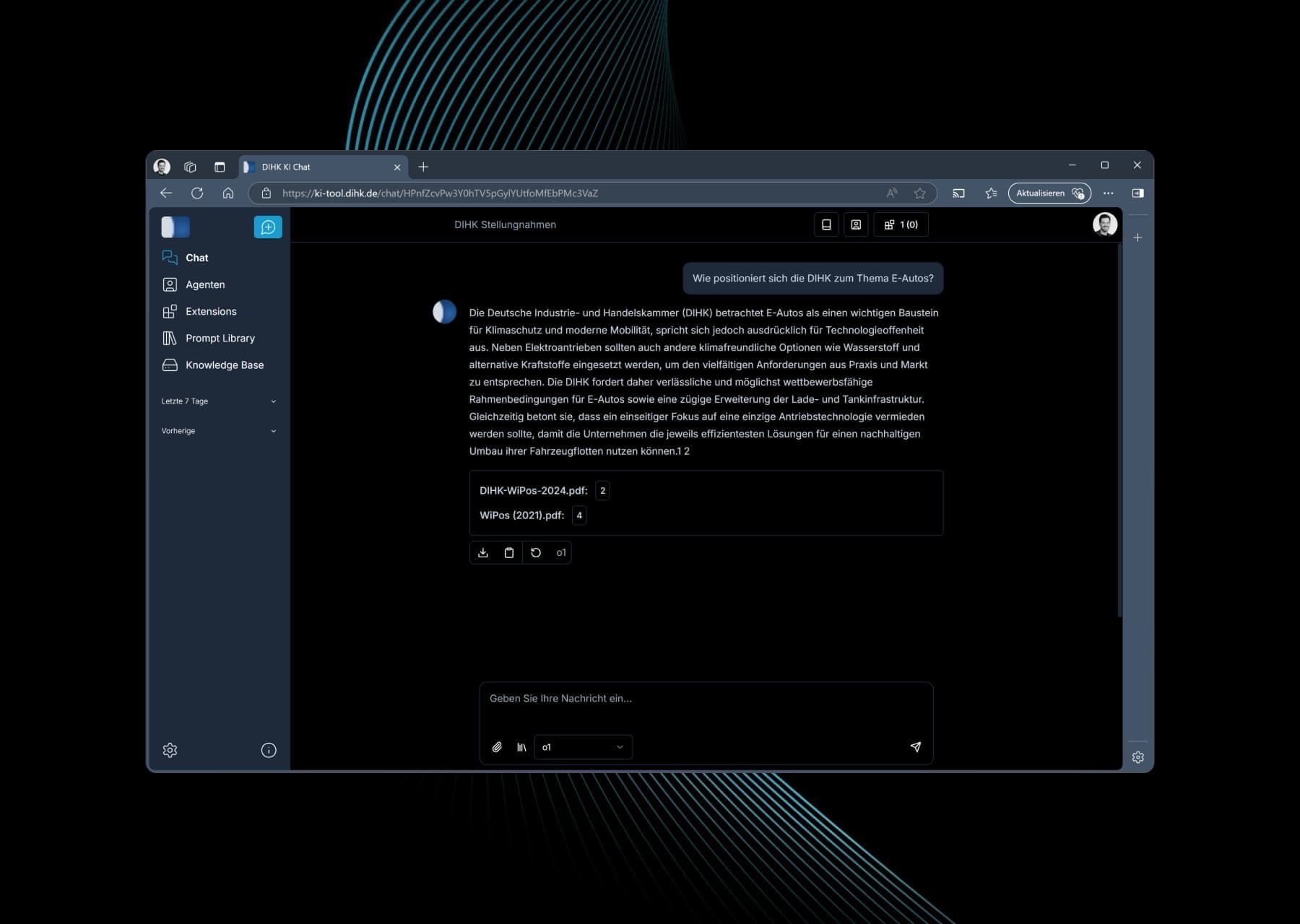
Task: Open browser settings and more menu
Action: tap(1108, 193)
